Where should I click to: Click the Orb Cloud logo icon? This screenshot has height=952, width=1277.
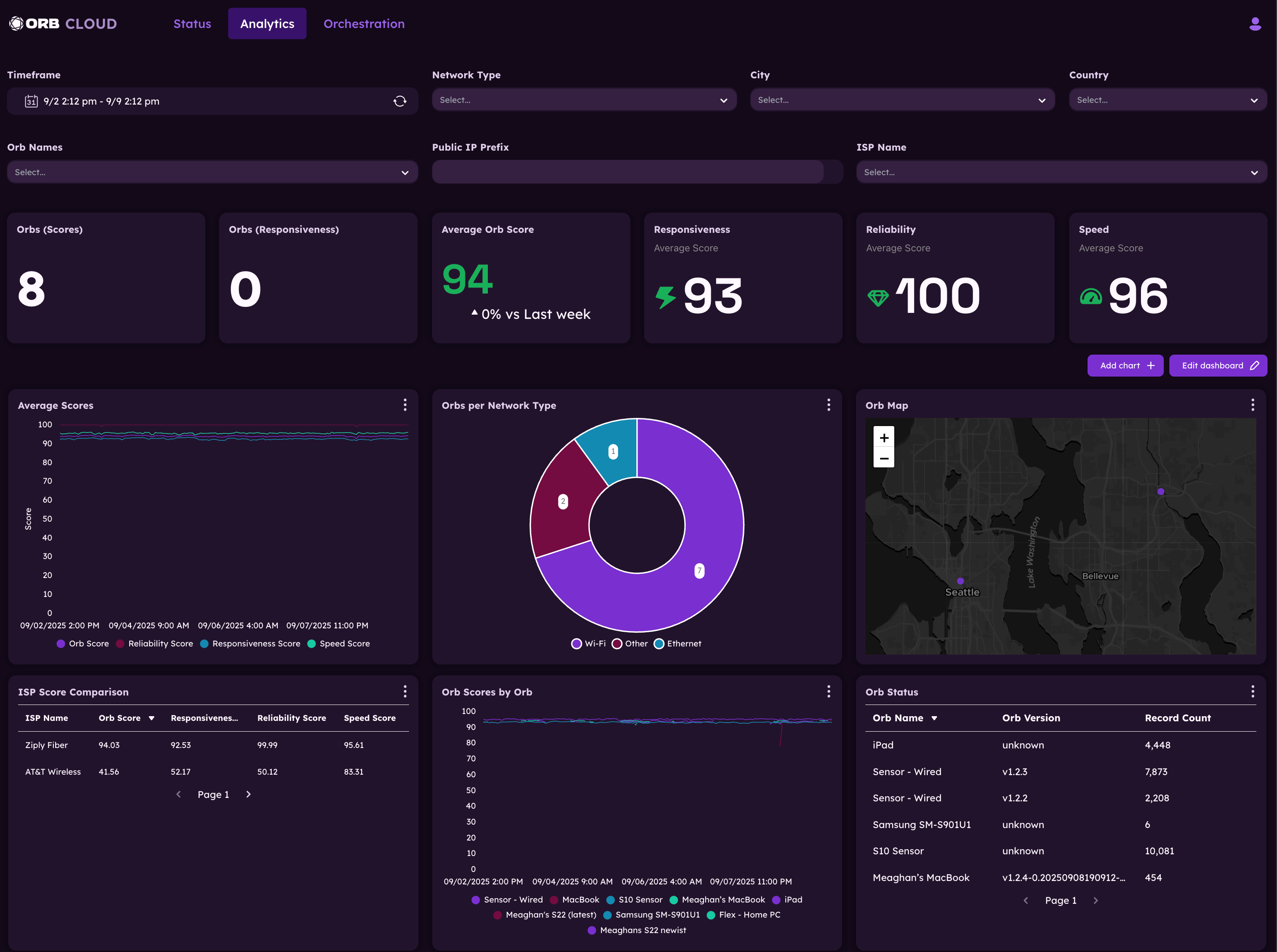tap(15, 24)
